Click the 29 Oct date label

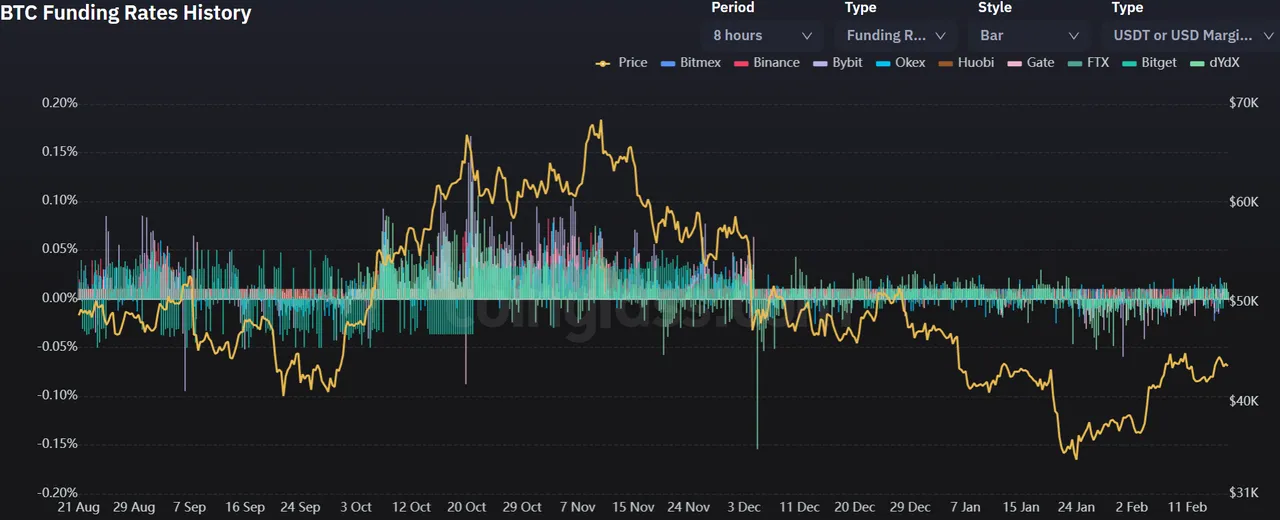(521, 508)
